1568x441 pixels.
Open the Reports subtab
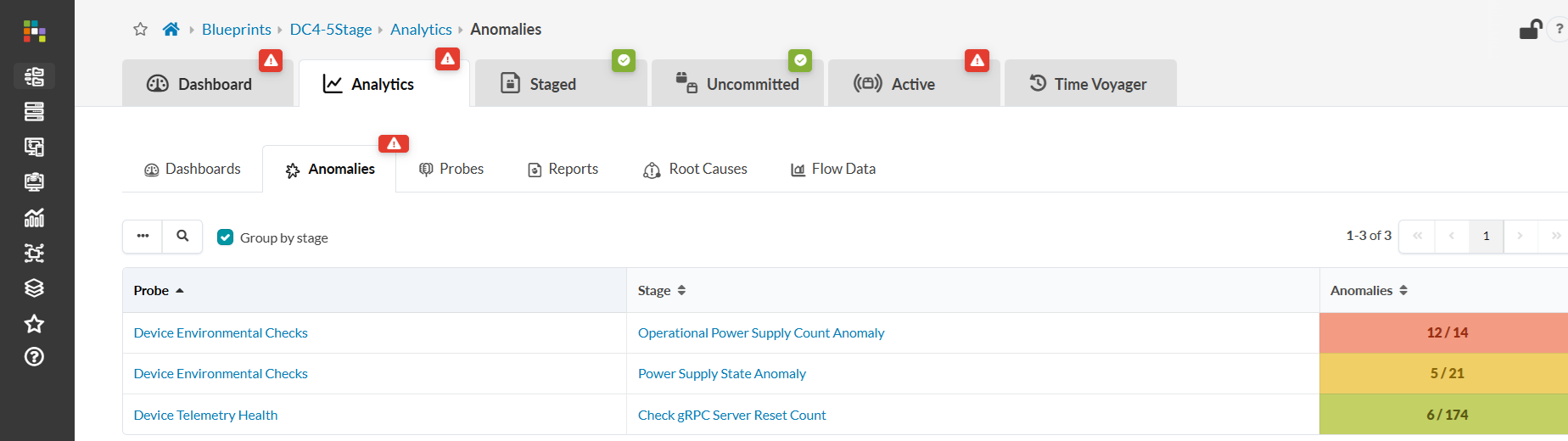pos(563,169)
